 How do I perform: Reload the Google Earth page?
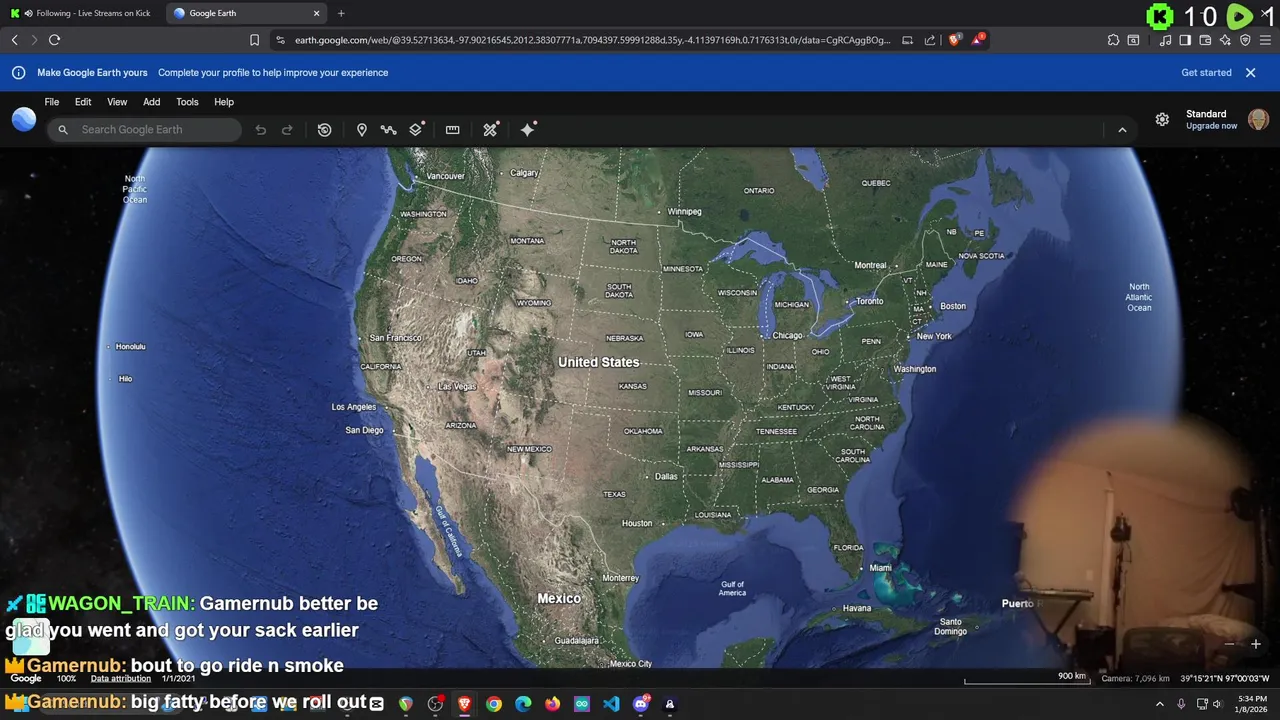point(54,40)
